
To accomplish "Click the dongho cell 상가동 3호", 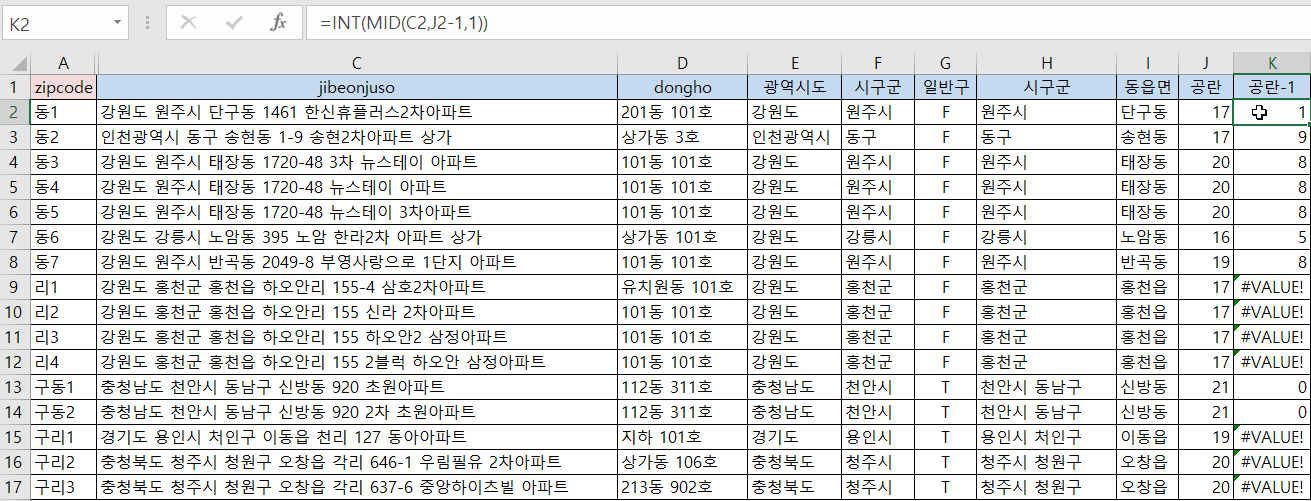I will [x=682, y=137].
